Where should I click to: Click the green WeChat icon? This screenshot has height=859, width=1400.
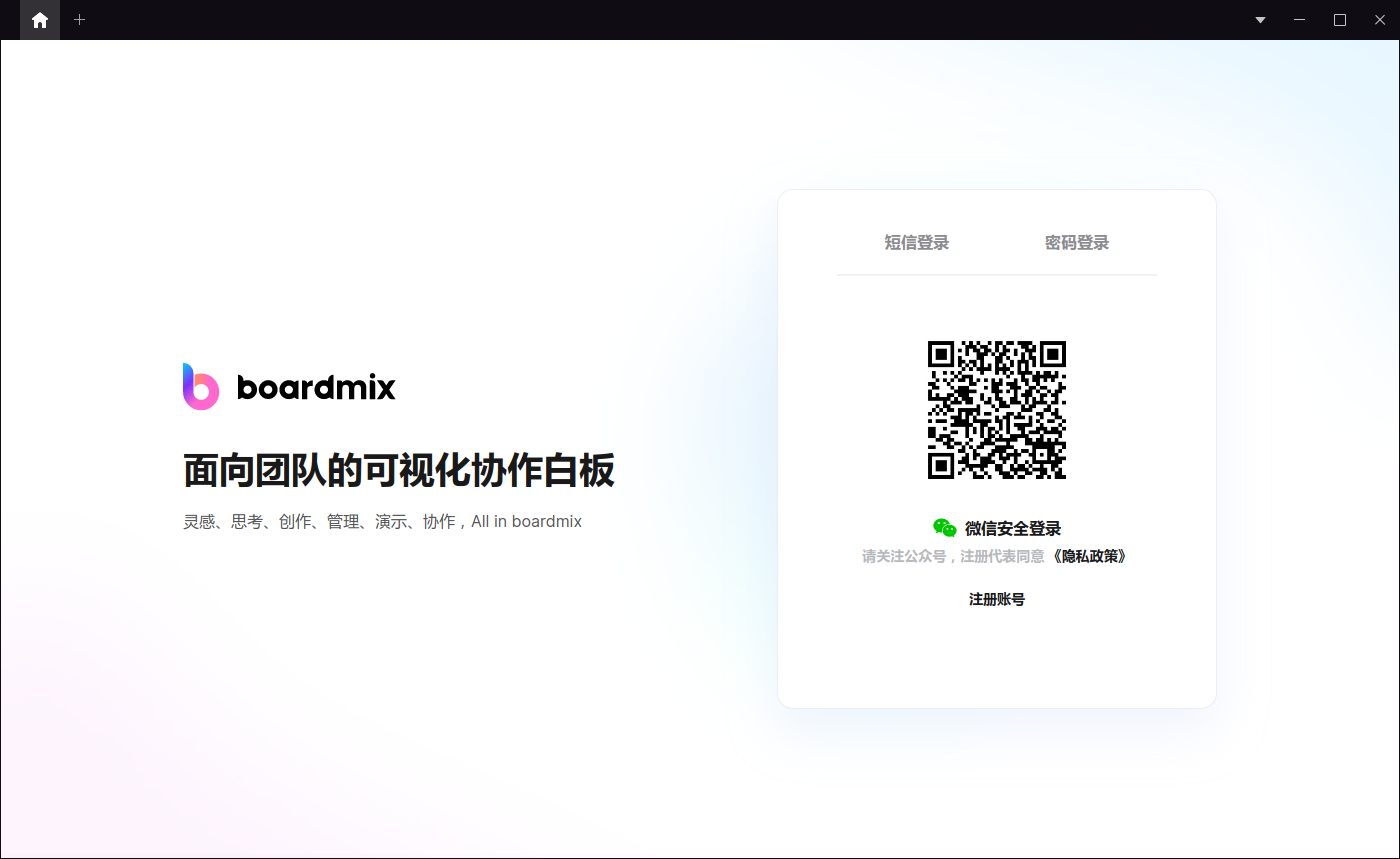944,528
